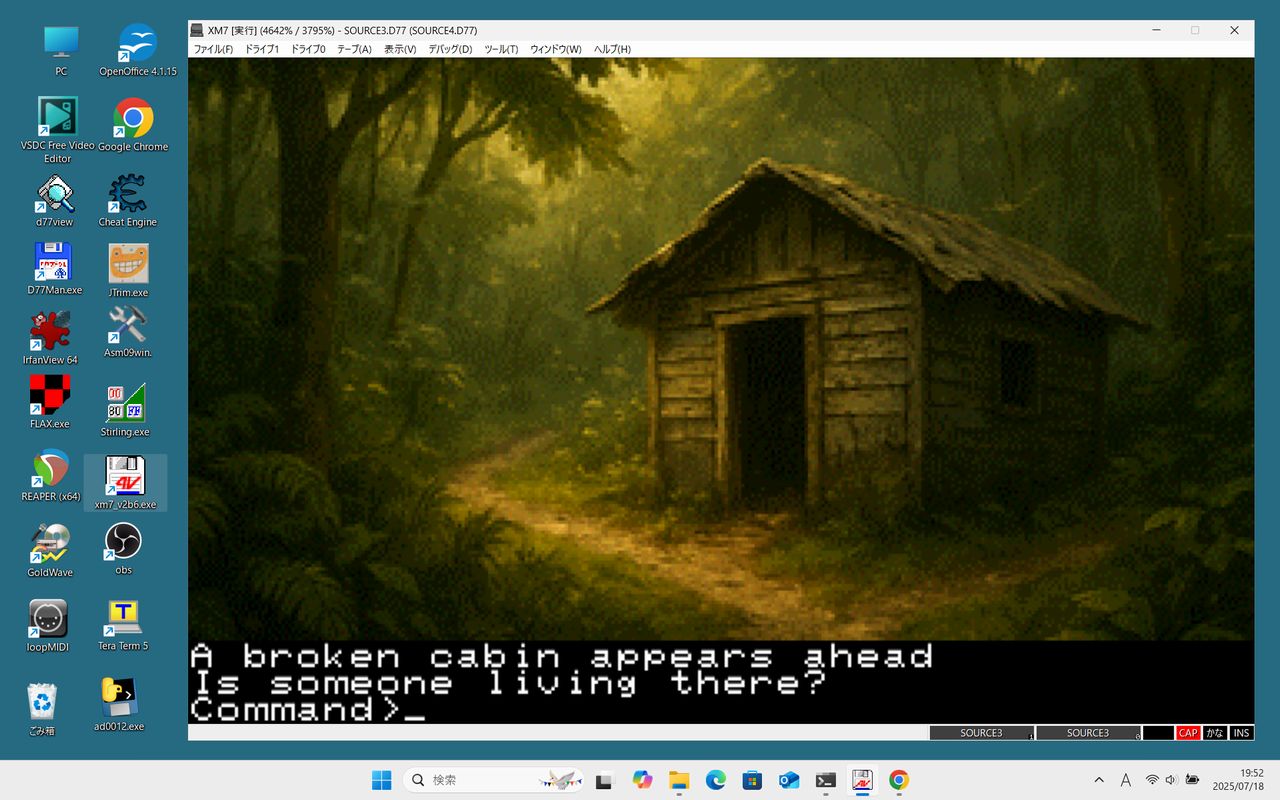Show hidden tray icons chevron
Screen dimensions: 1280x800
pyautogui.click(x=1100, y=780)
